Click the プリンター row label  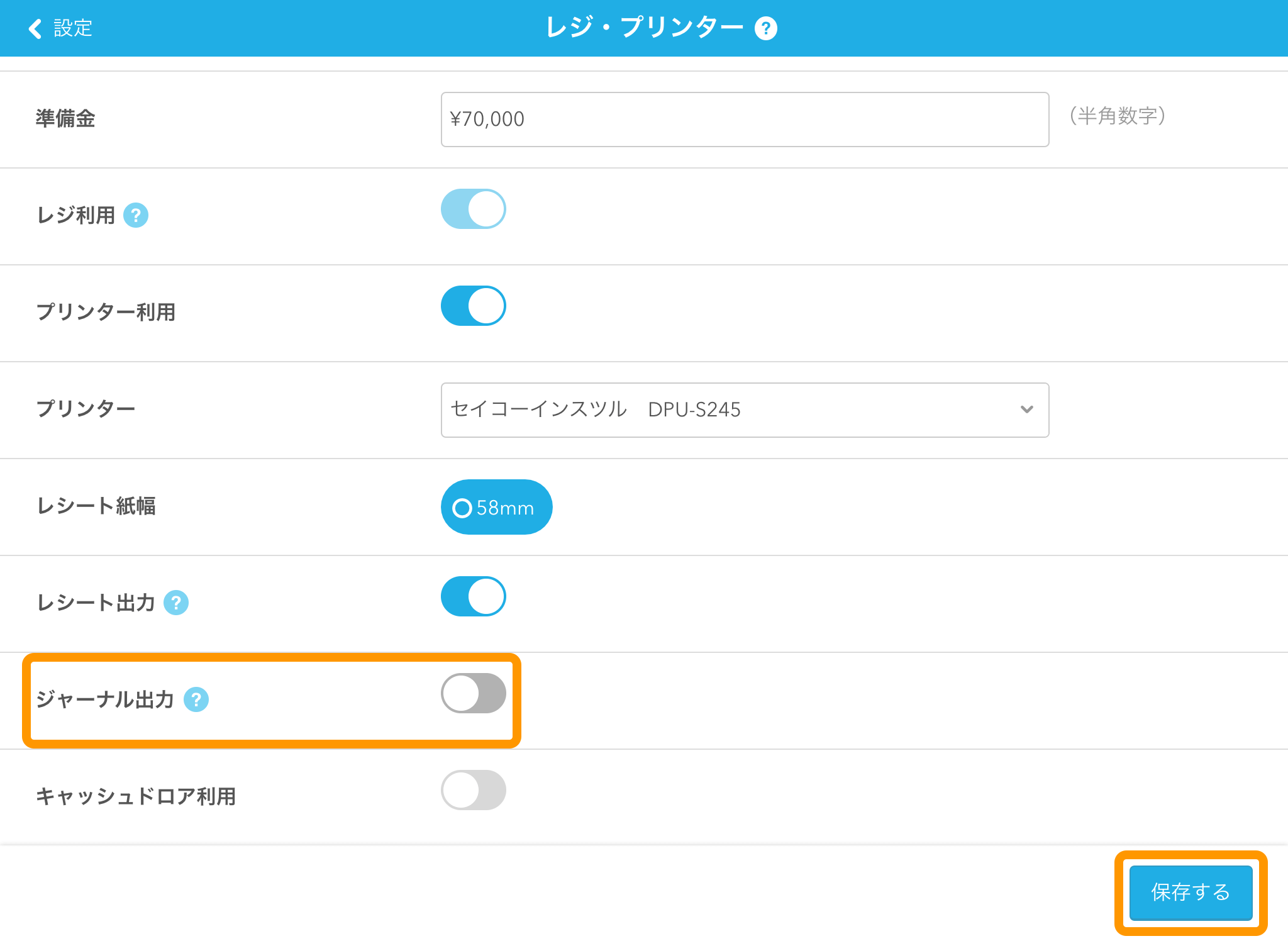coord(86,409)
